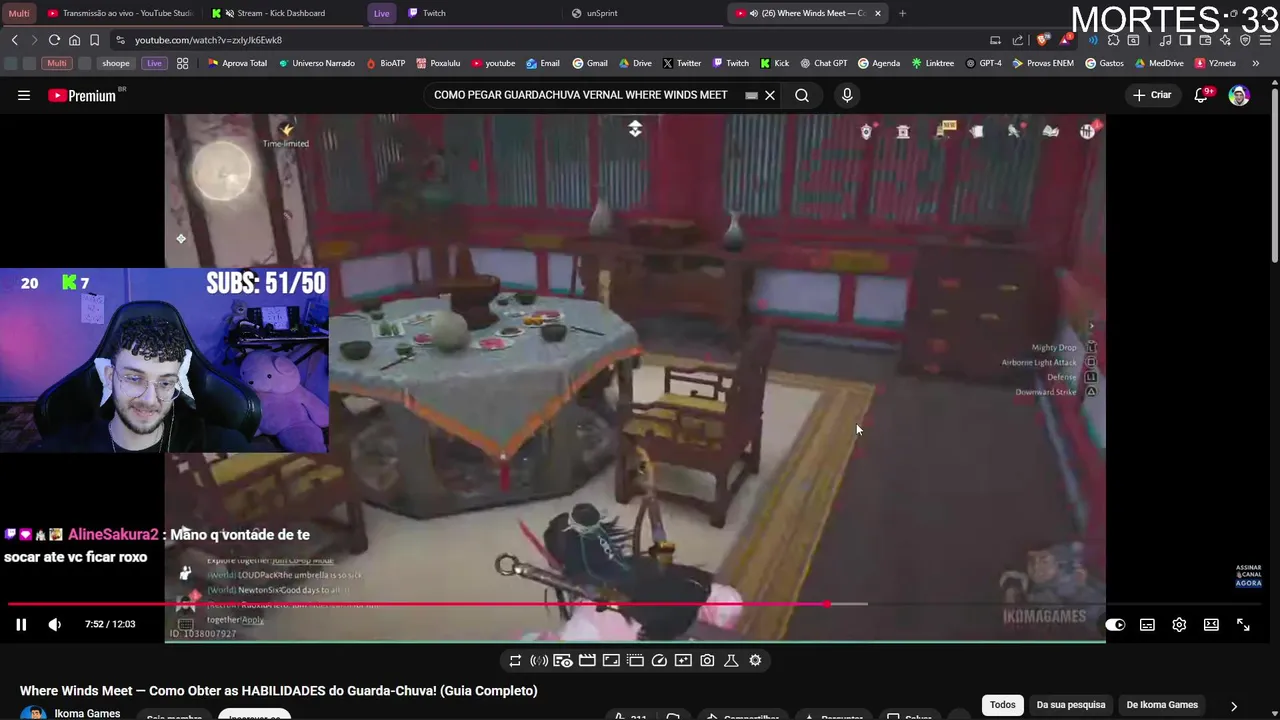
Task: Show more chips with right arrow
Action: point(1233,706)
